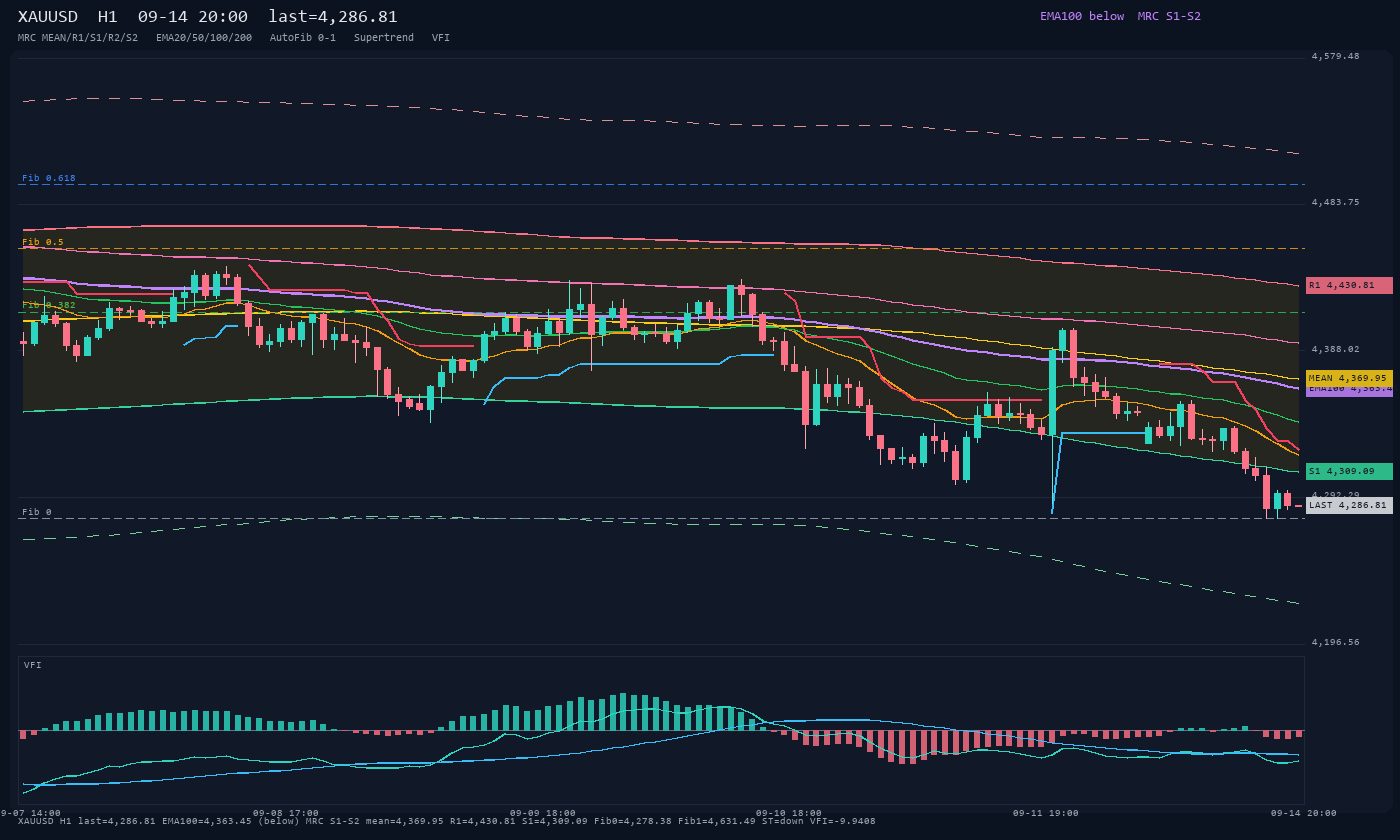Click the 'Fib 0.5' level label
The height and width of the screenshot is (840, 1400).
coord(43,242)
